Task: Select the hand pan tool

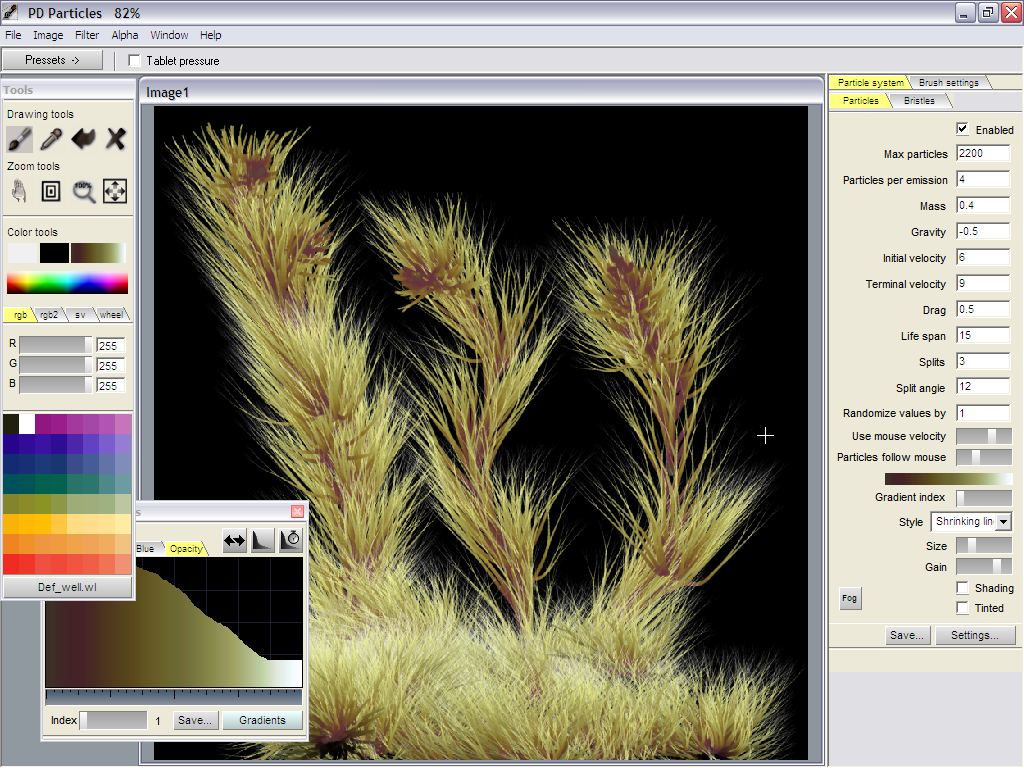Action: coord(19,191)
